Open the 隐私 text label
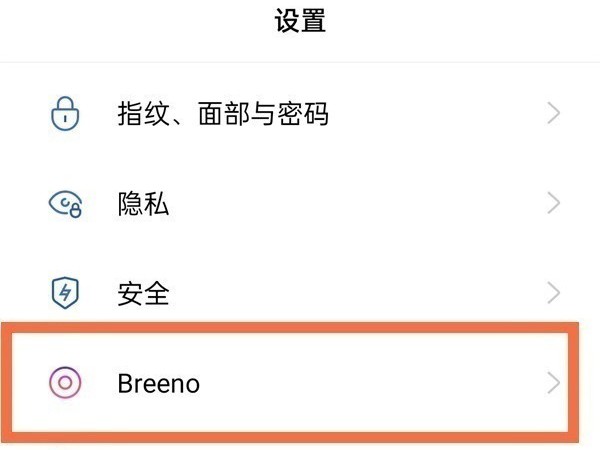 click(143, 204)
